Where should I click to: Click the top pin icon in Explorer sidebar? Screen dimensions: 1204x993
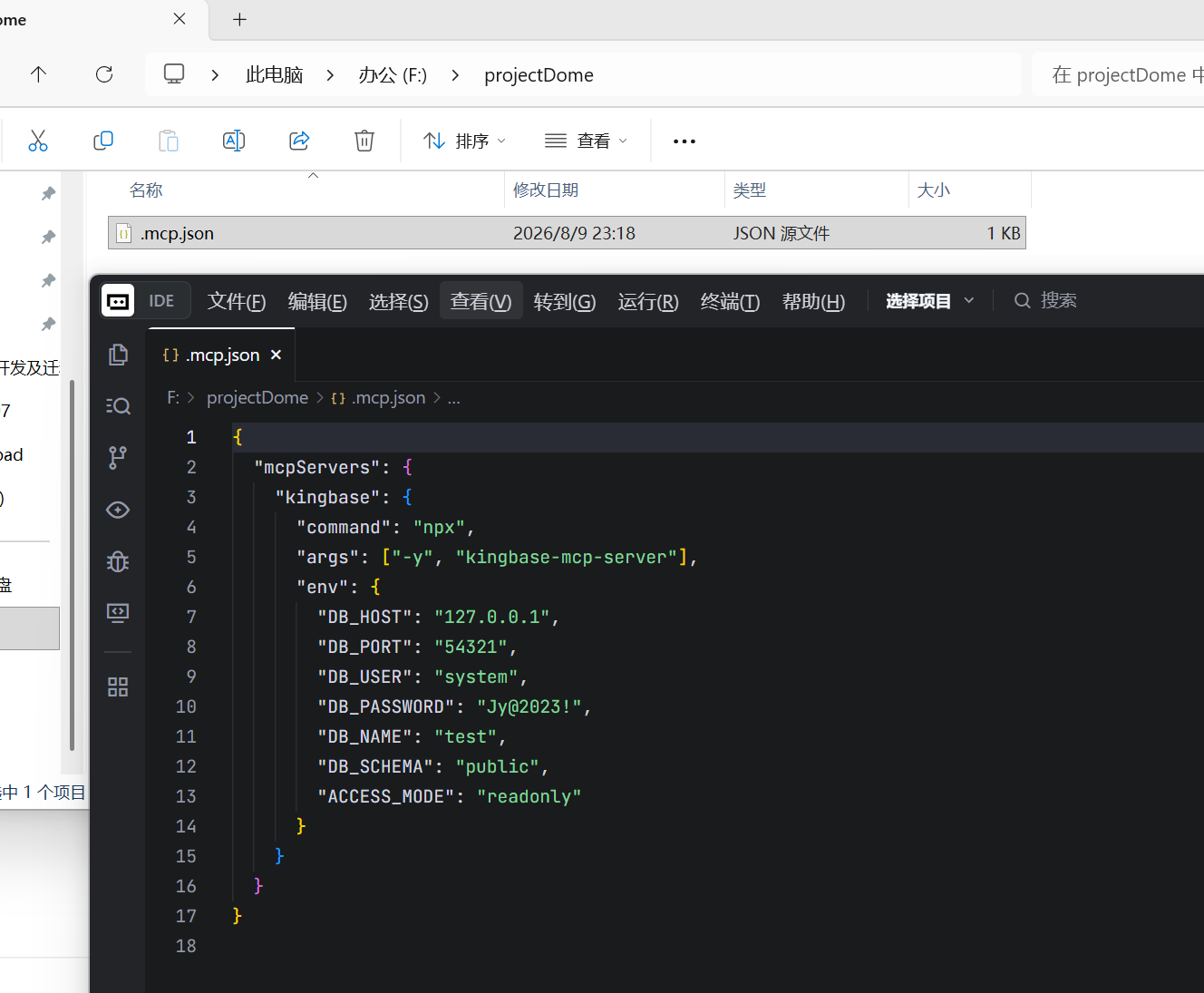pyautogui.click(x=49, y=193)
